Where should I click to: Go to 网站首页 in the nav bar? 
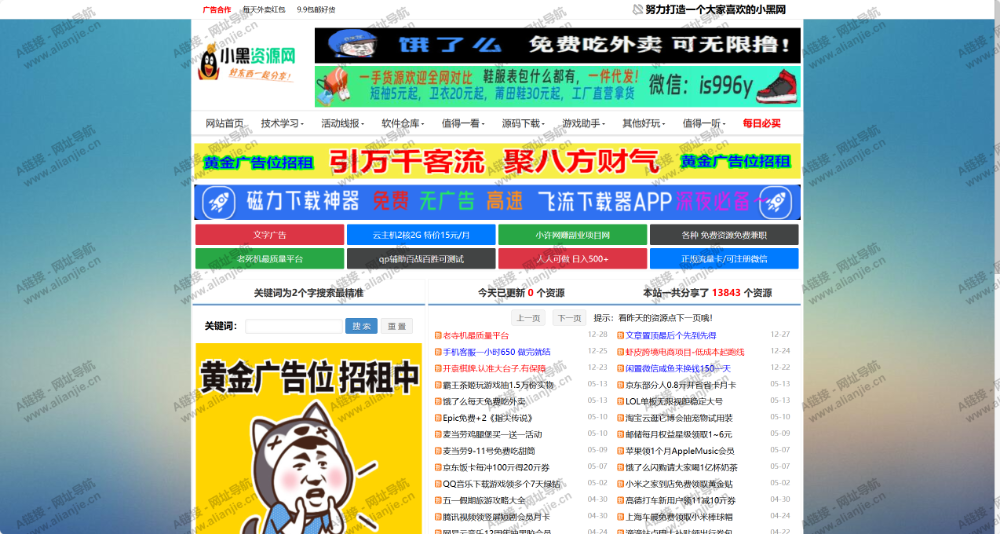click(x=224, y=124)
